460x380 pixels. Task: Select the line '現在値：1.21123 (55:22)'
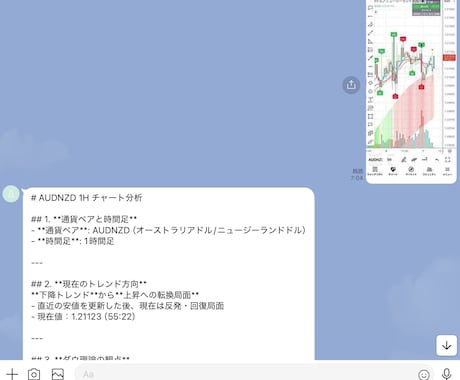point(83,316)
